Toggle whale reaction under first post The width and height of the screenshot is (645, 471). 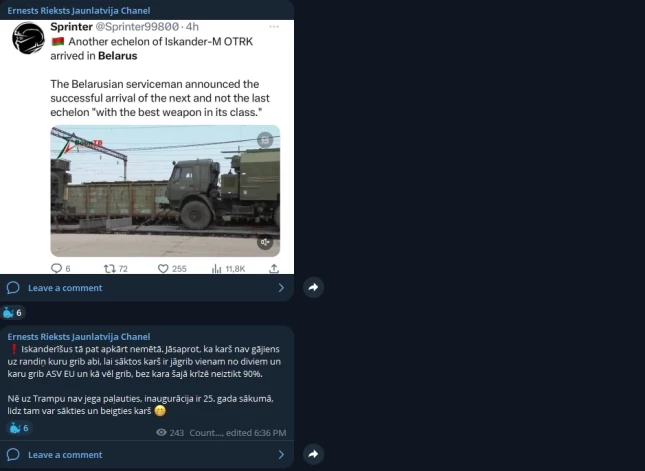(x=13, y=313)
